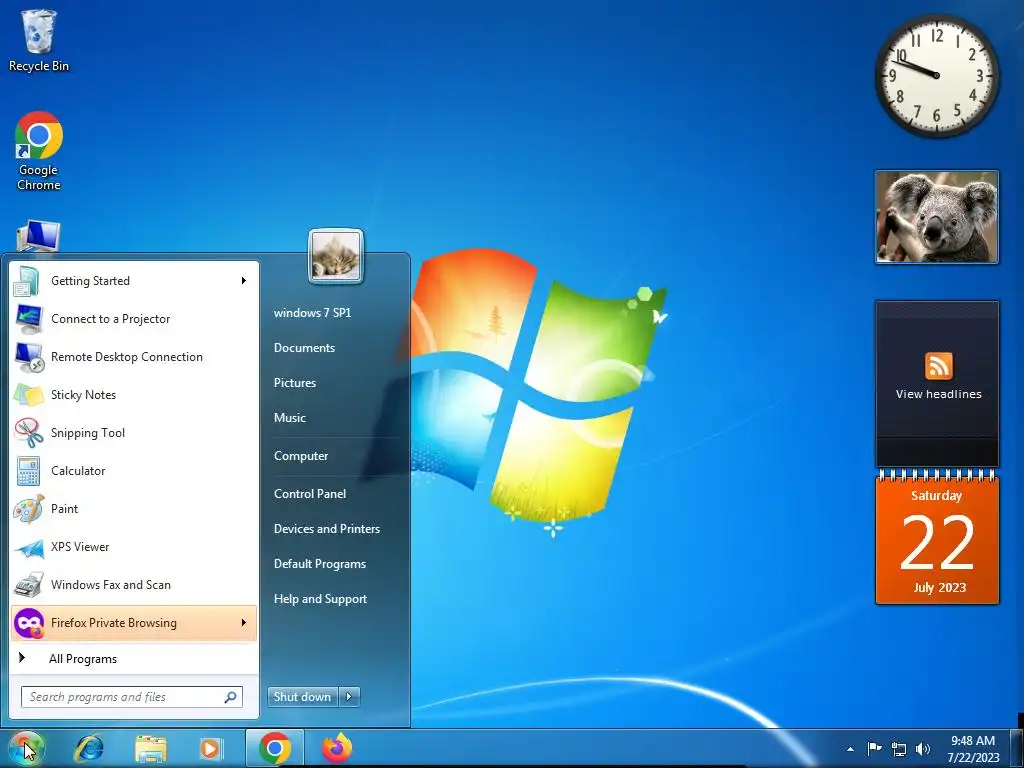Open Computer from Start menu
The height and width of the screenshot is (768, 1024).
(300, 456)
